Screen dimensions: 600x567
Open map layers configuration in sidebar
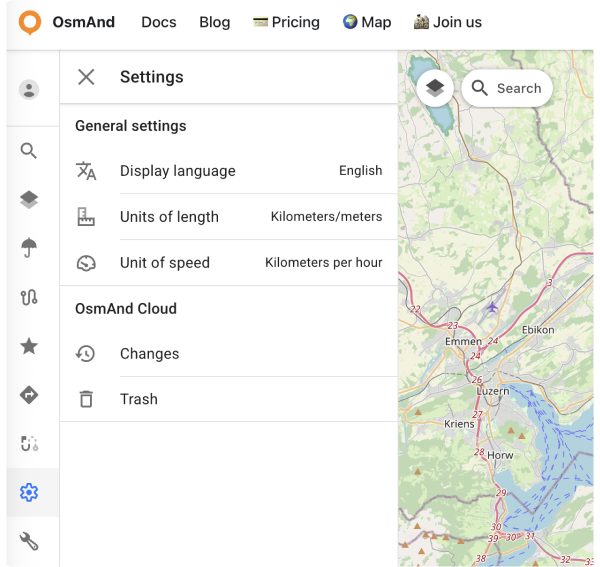(x=29, y=200)
